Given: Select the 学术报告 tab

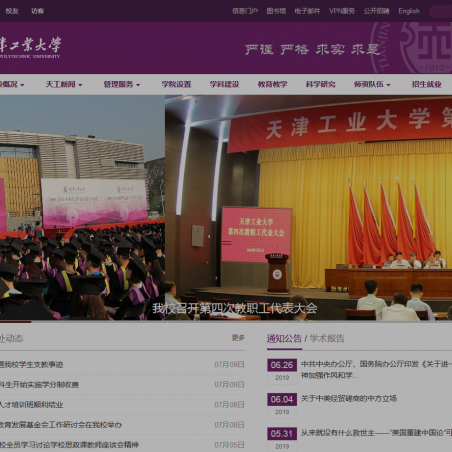Looking at the screenshot, I should [x=327, y=338].
